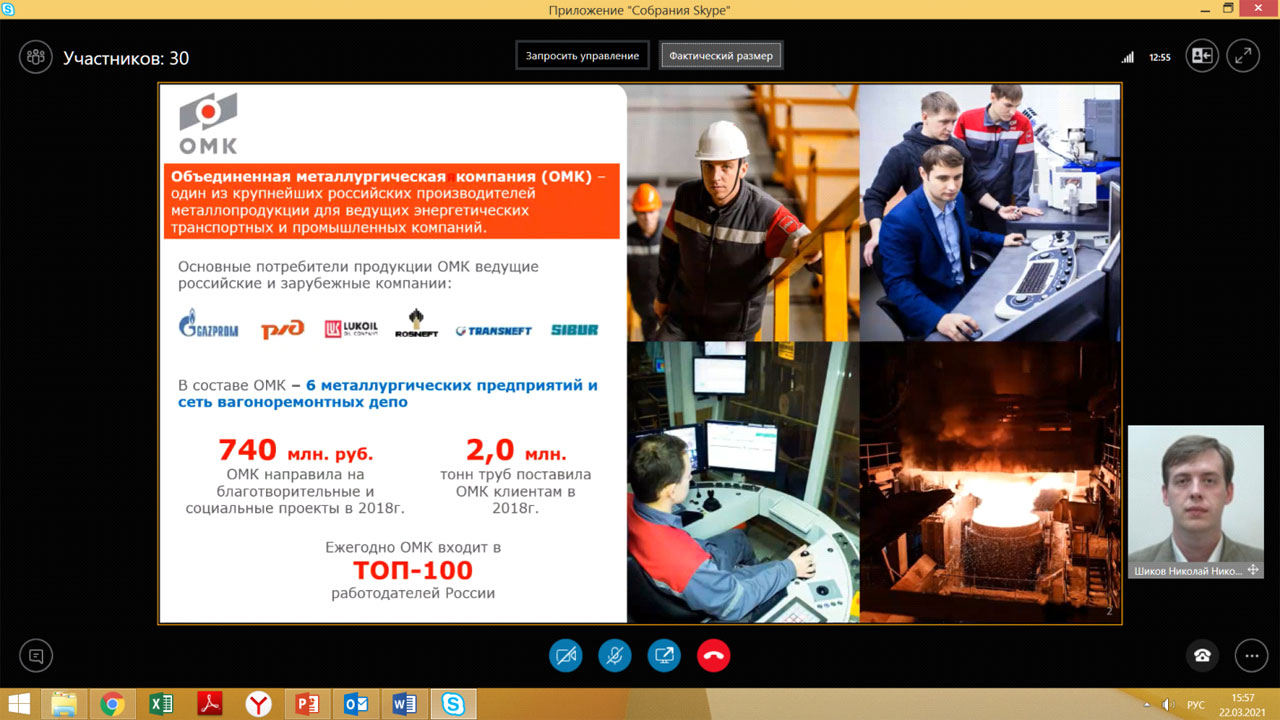Open the conversation chat bubble icon
The height and width of the screenshot is (720, 1280).
(36, 656)
